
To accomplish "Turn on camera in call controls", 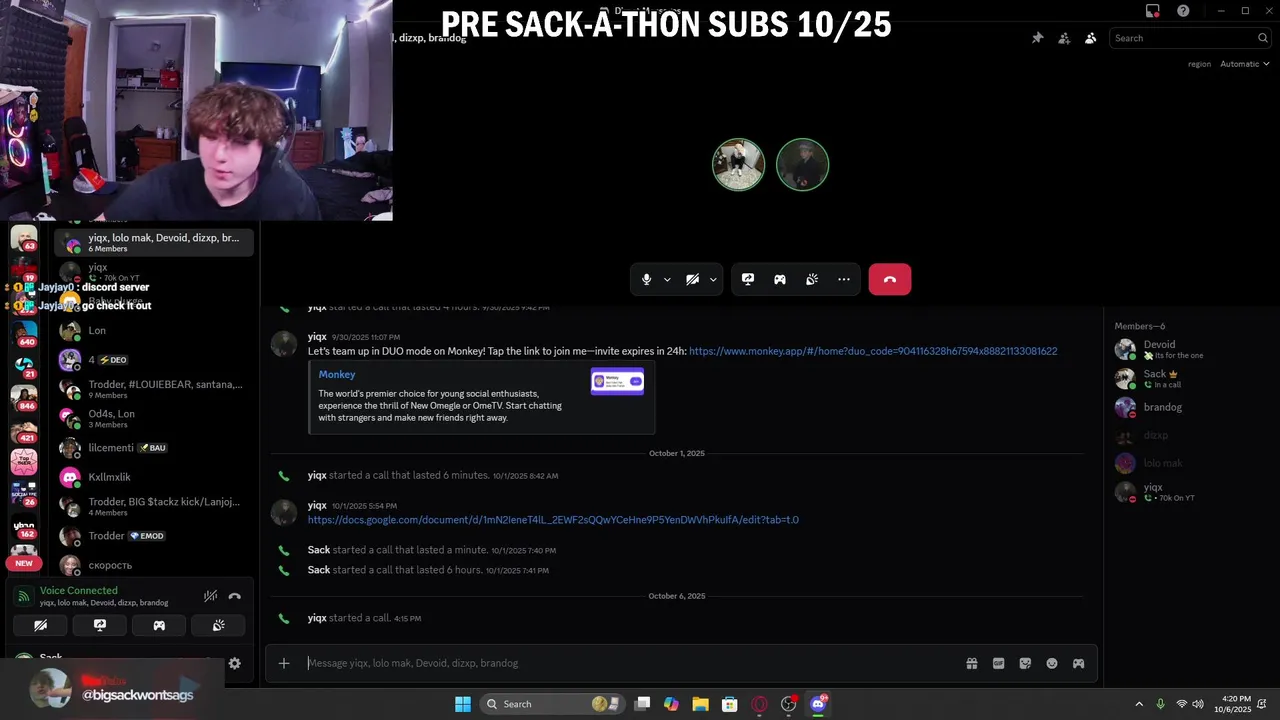I will (692, 280).
